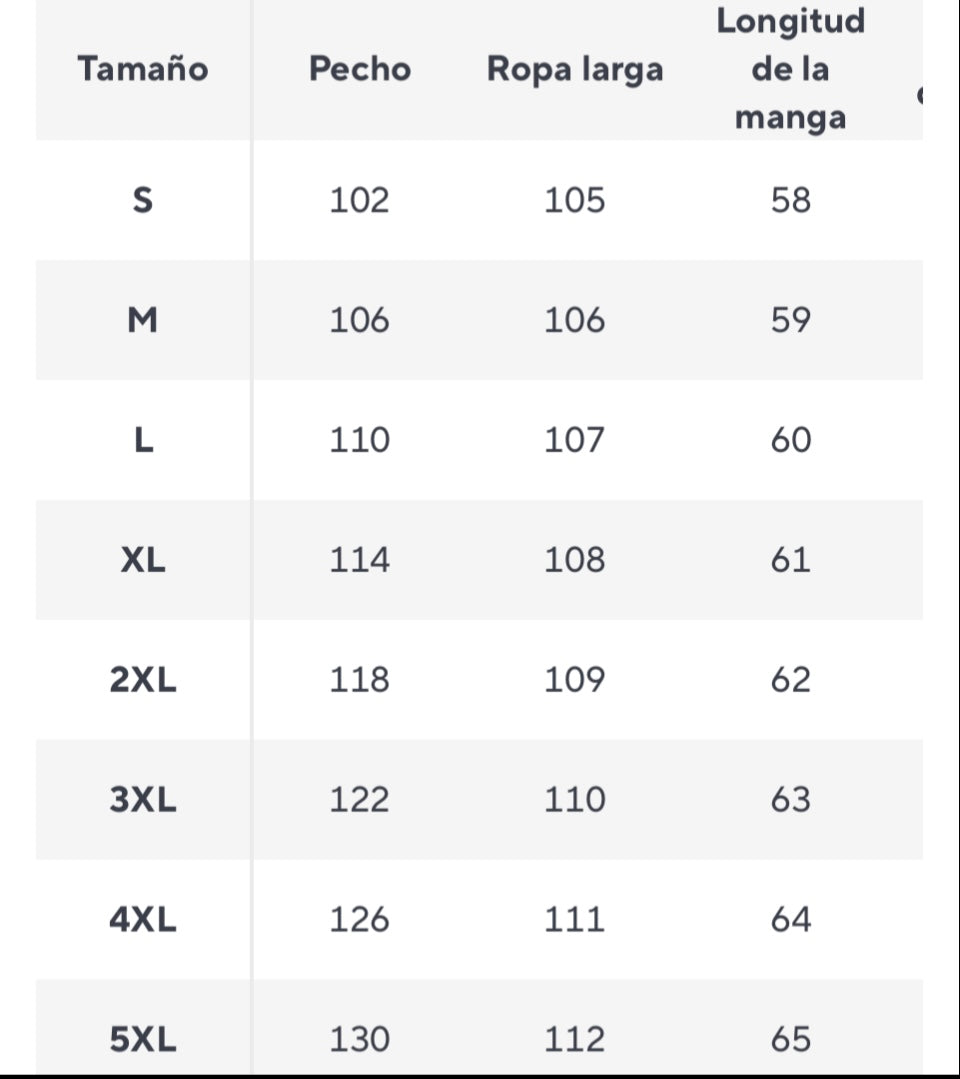This screenshot has width=960, height=1079.
Task: Click Ropa larga value 112 for 5XL
Action: 574,1040
